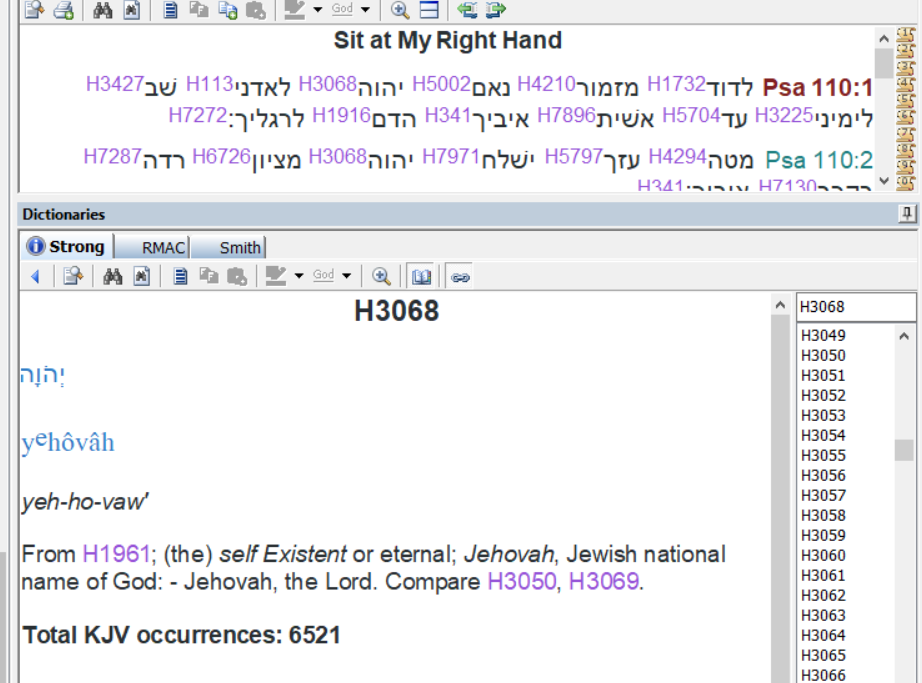Click the scroll bookmark numbered 1

coord(906,37)
